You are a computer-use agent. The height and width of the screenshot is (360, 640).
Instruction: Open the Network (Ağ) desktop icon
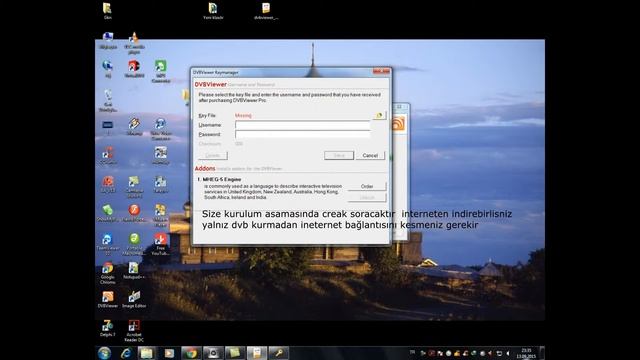coord(107,69)
